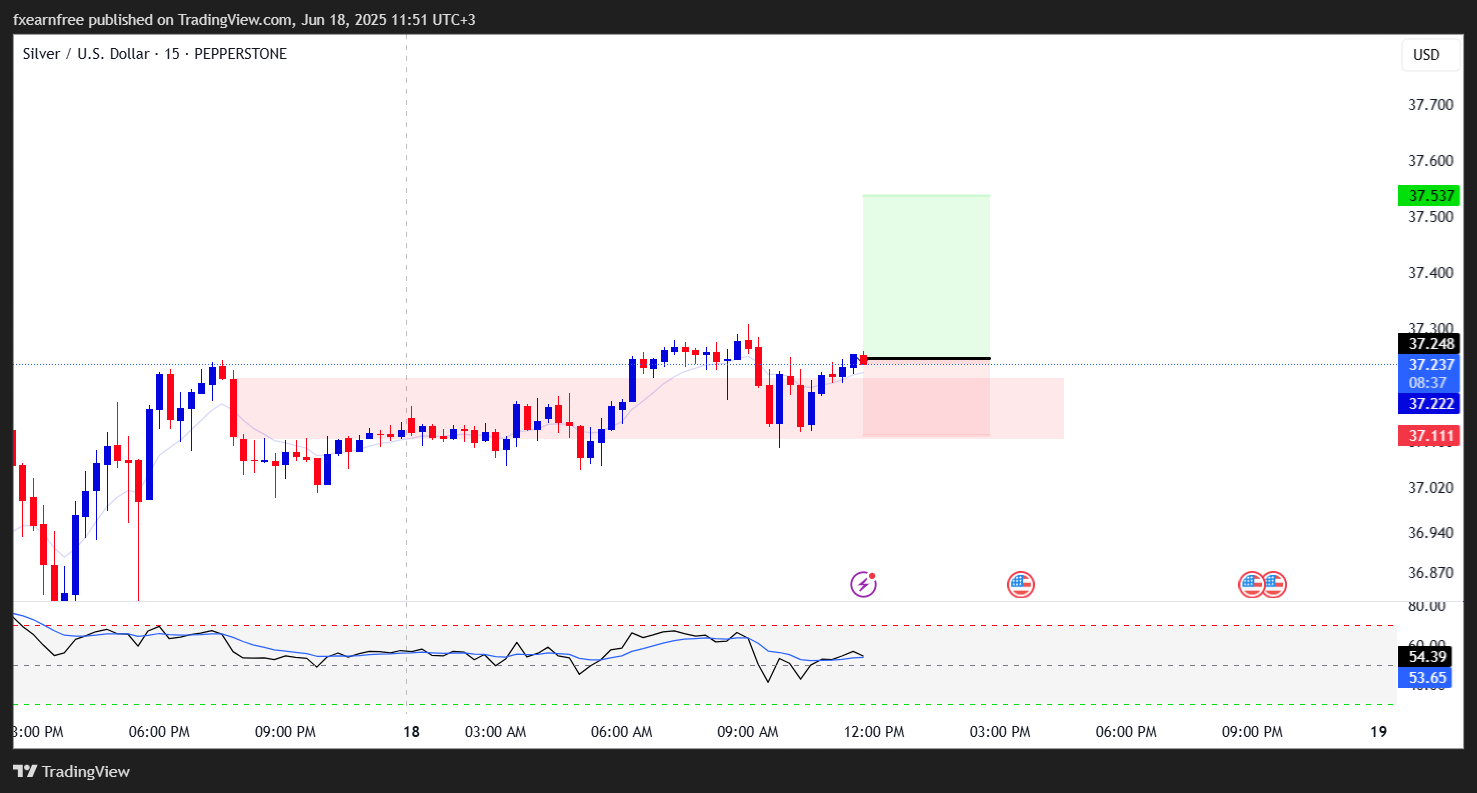Click the TradingView logo at bottom left
Screen dimensions: 1477x793
[71, 771]
